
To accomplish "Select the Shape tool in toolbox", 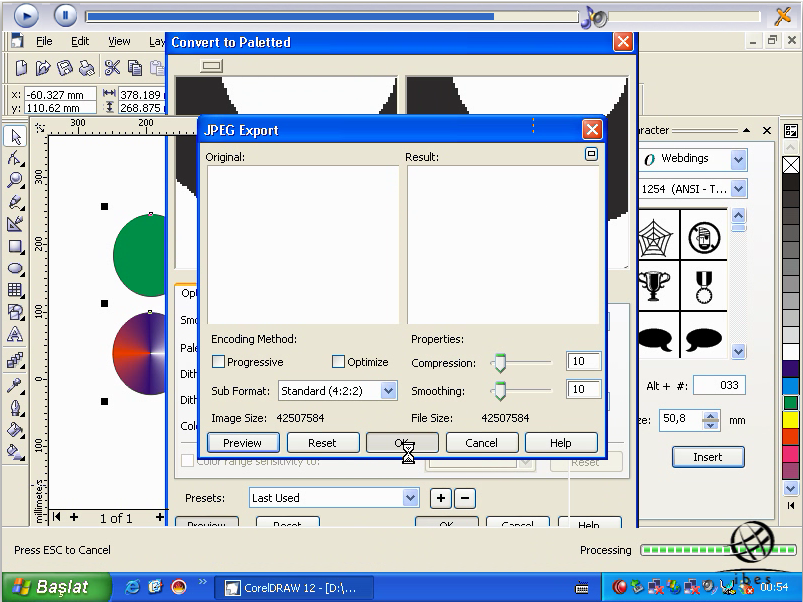I will click(15, 159).
